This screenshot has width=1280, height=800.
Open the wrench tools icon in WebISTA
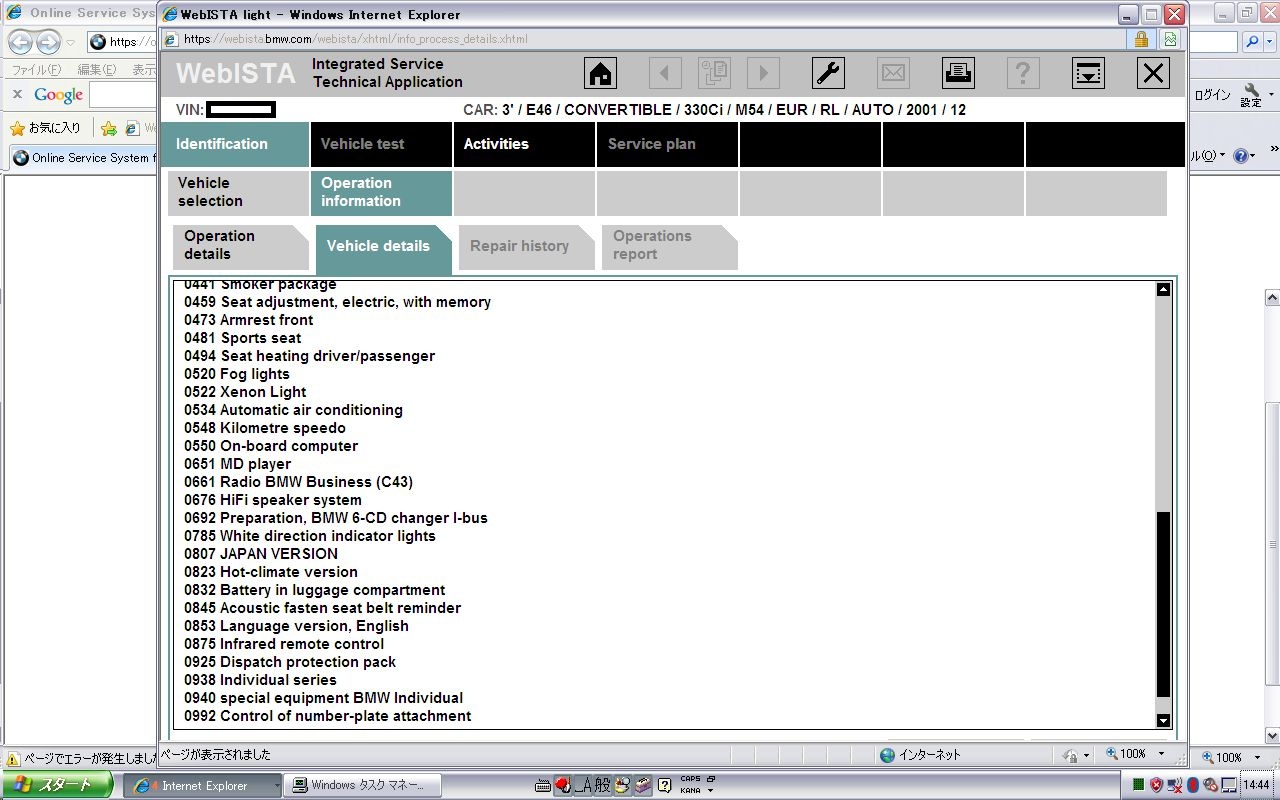coord(828,73)
